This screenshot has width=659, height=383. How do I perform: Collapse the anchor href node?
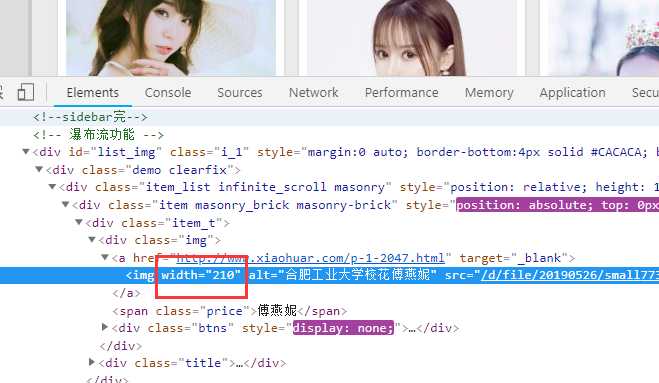click(105, 257)
